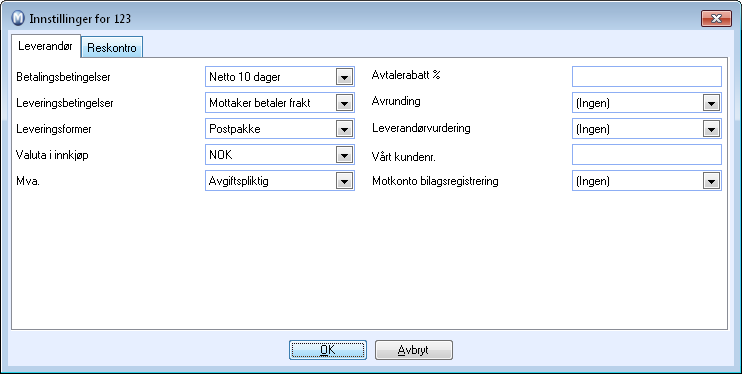Expand the Avrunding dropdown arrow
This screenshot has height=374, width=742.
coord(711,103)
